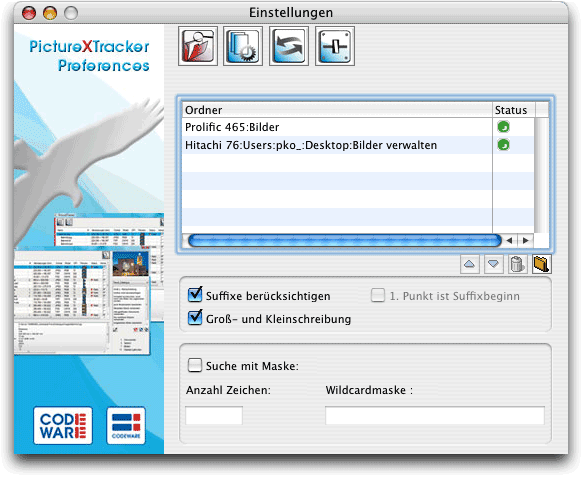The width and height of the screenshot is (582, 477).
Task: Close the Einstellungen window
Action: coord(29,13)
